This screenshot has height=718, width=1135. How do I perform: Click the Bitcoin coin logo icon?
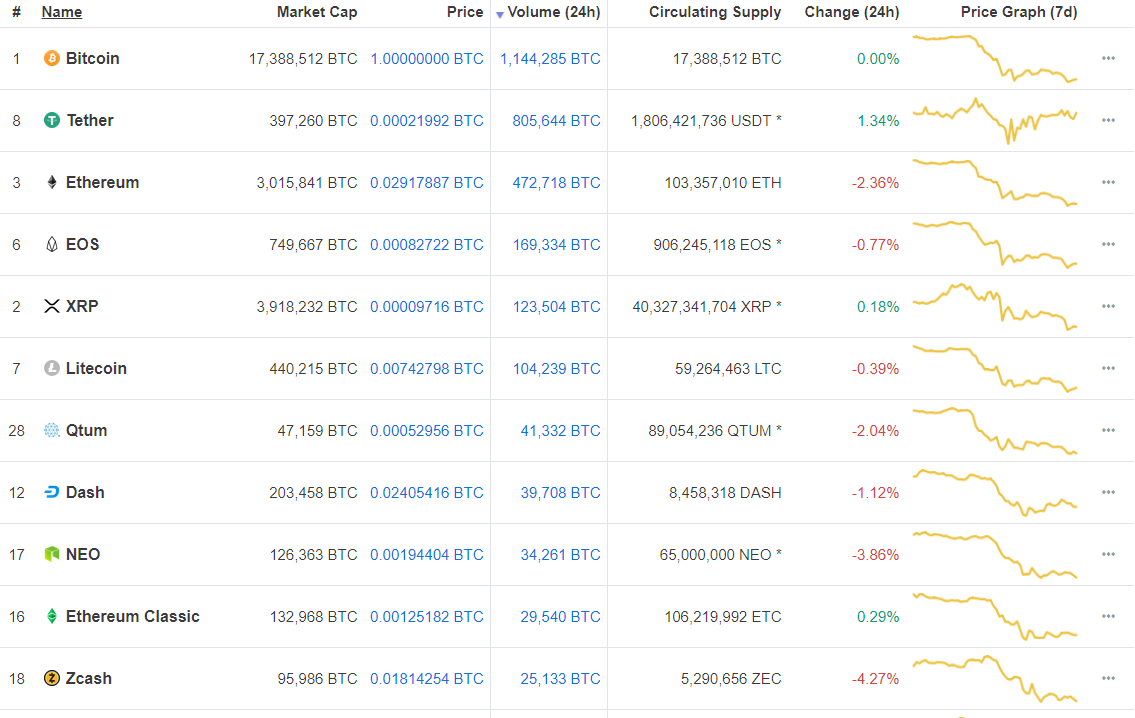click(x=52, y=59)
